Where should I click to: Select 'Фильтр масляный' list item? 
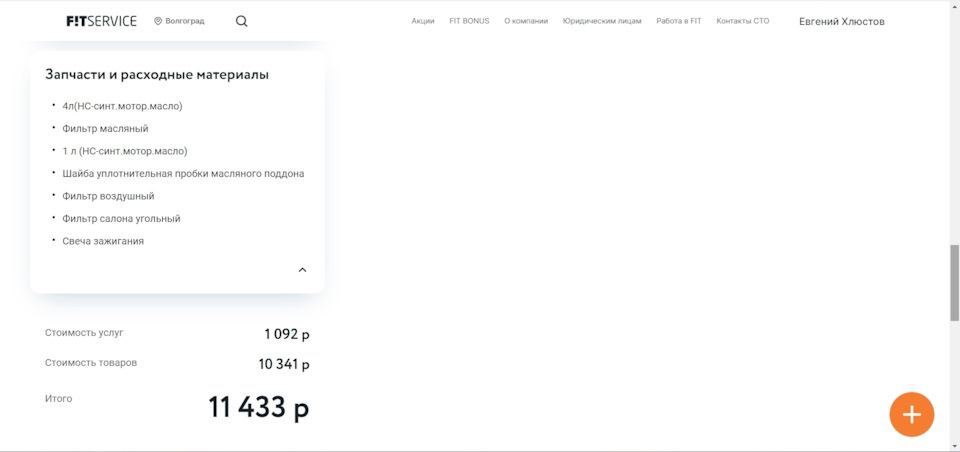(x=105, y=129)
